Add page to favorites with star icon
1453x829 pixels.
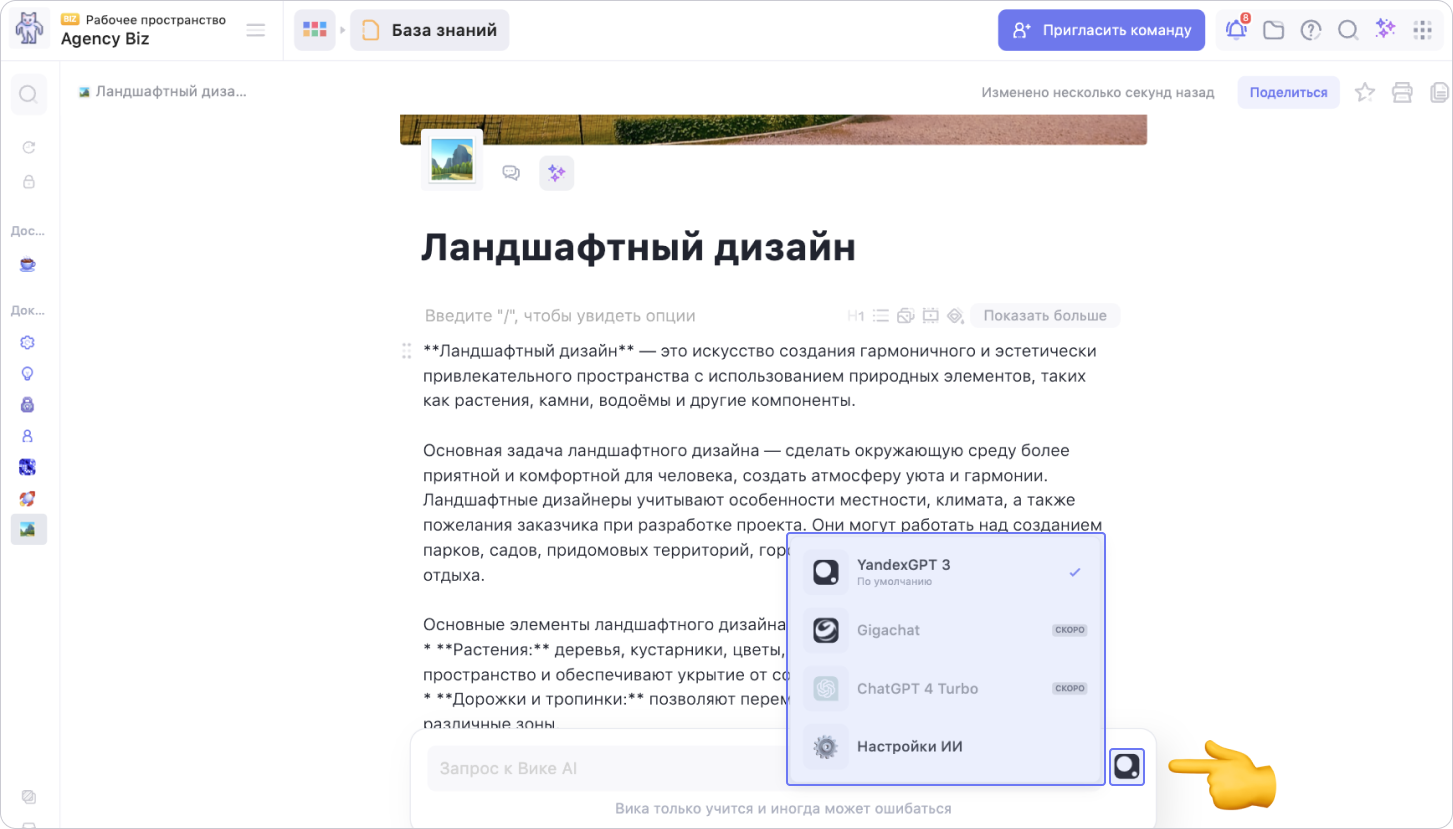click(x=1364, y=93)
